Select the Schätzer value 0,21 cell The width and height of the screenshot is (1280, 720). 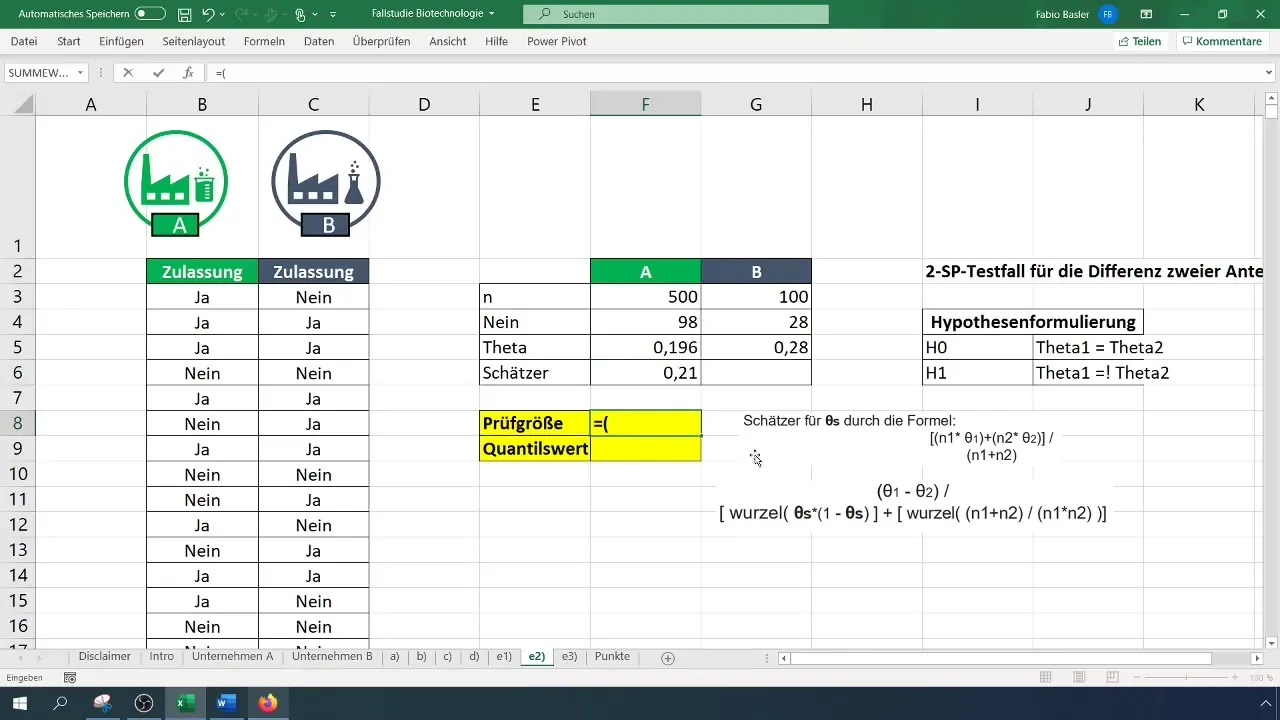(645, 373)
